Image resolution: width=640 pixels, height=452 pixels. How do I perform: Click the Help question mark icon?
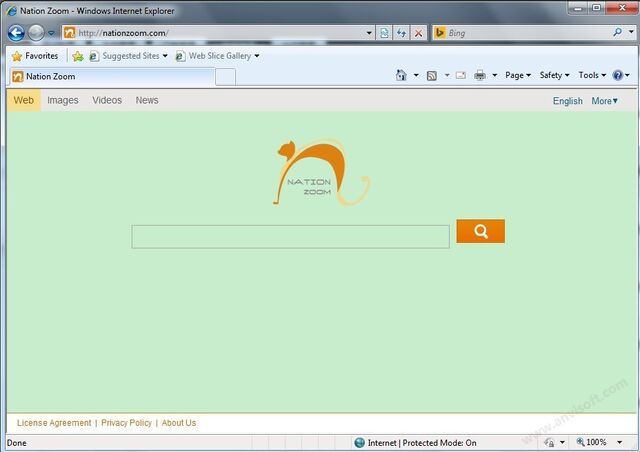pos(618,75)
